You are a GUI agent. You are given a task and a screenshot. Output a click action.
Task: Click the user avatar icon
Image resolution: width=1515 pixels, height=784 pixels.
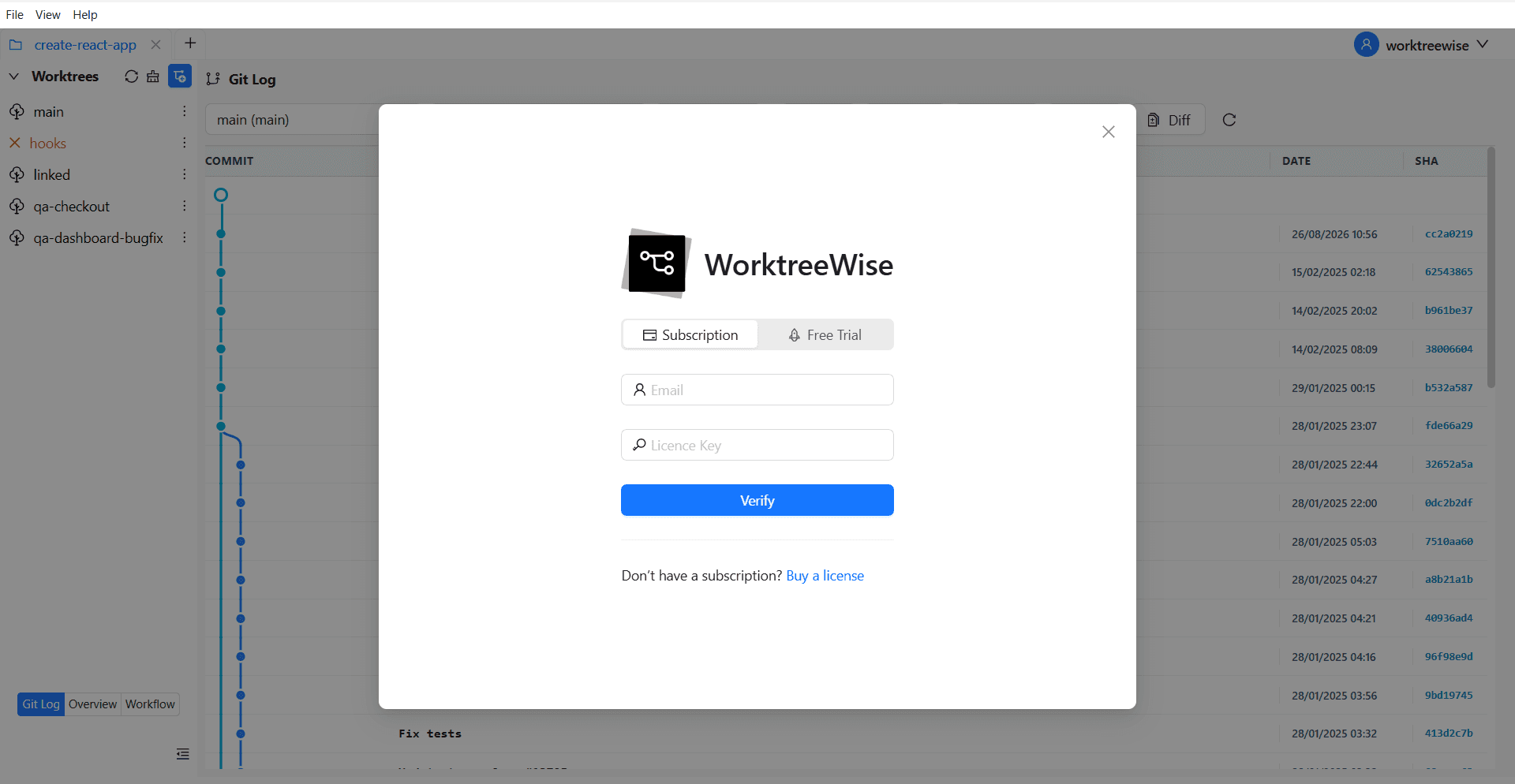[x=1367, y=44]
